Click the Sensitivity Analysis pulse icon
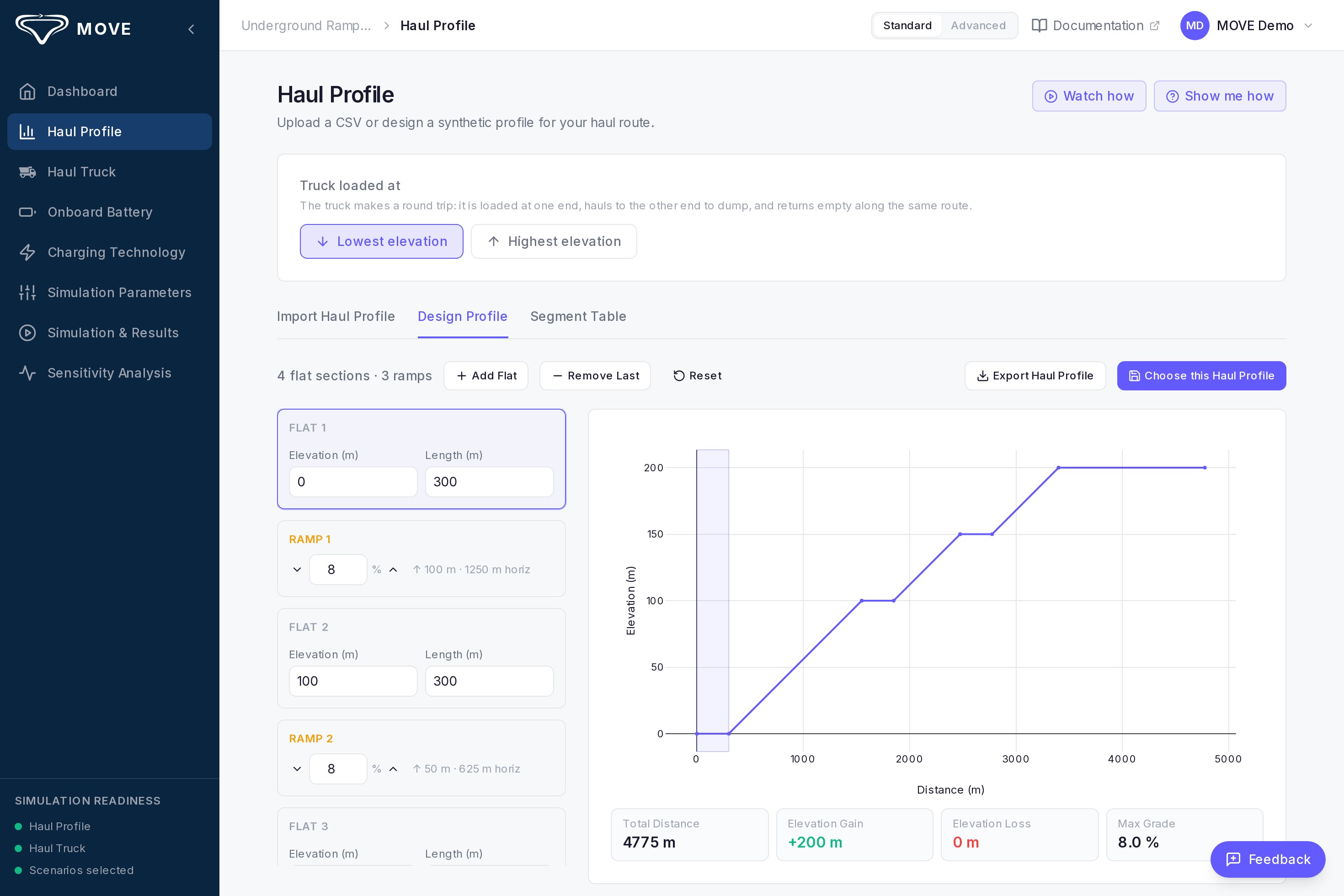This screenshot has width=1344, height=896. 27,373
